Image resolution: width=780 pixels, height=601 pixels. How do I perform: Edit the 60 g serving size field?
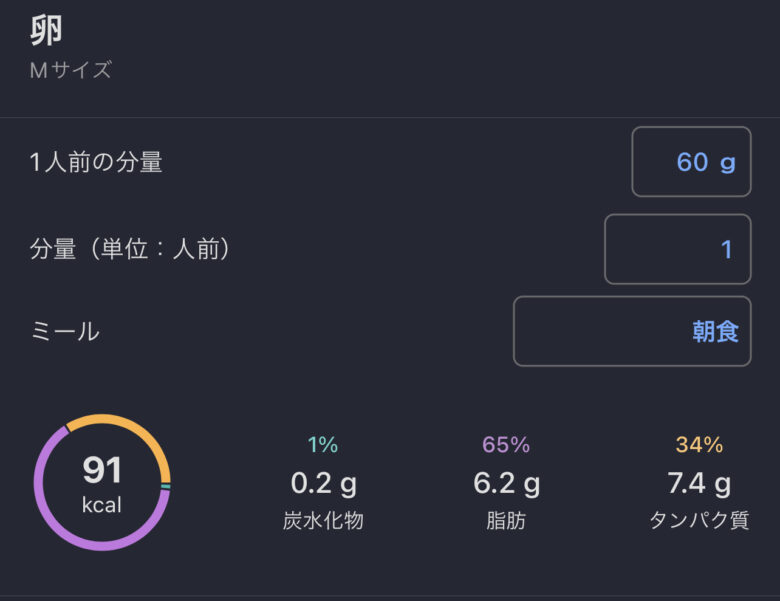pos(691,162)
